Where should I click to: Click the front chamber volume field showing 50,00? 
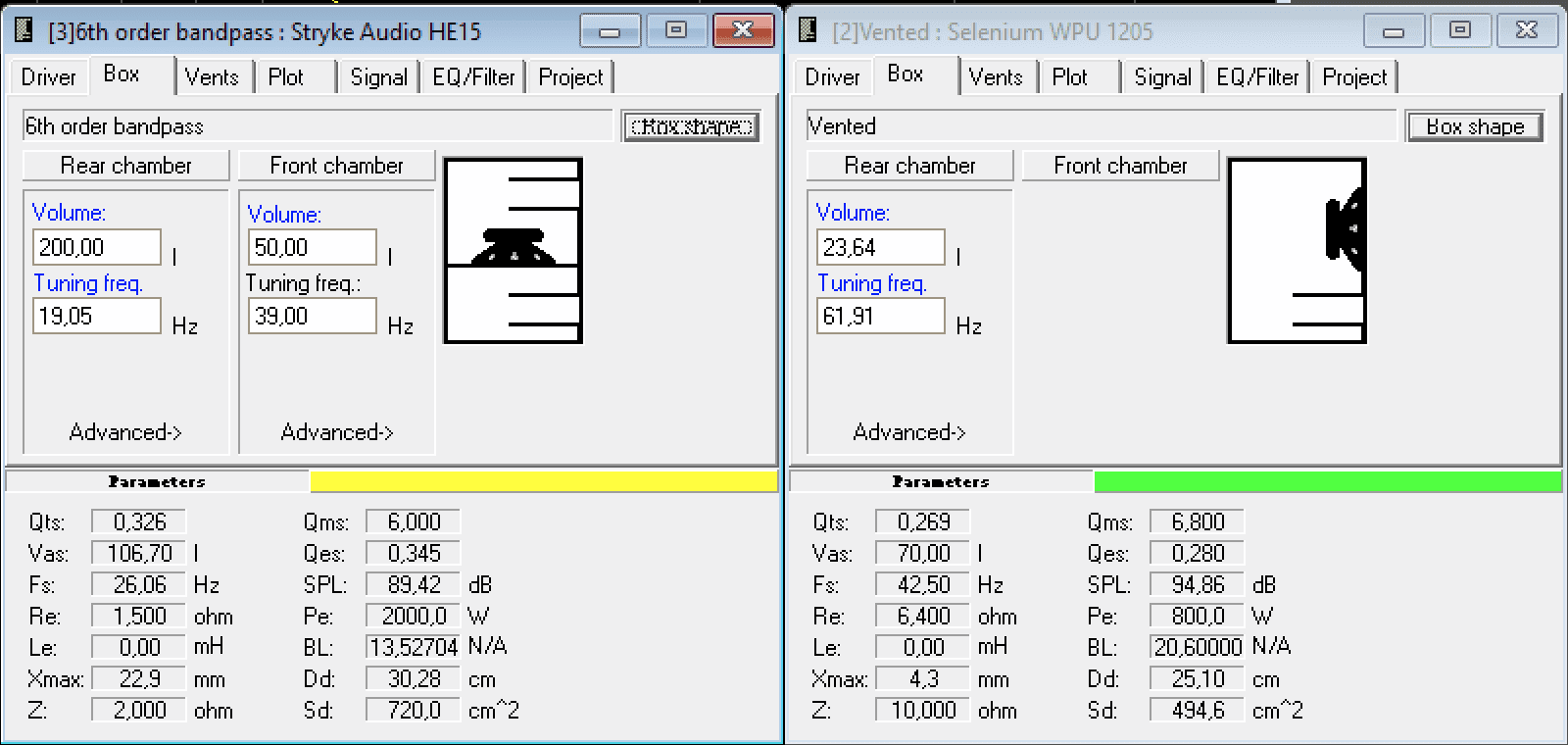[x=313, y=247]
